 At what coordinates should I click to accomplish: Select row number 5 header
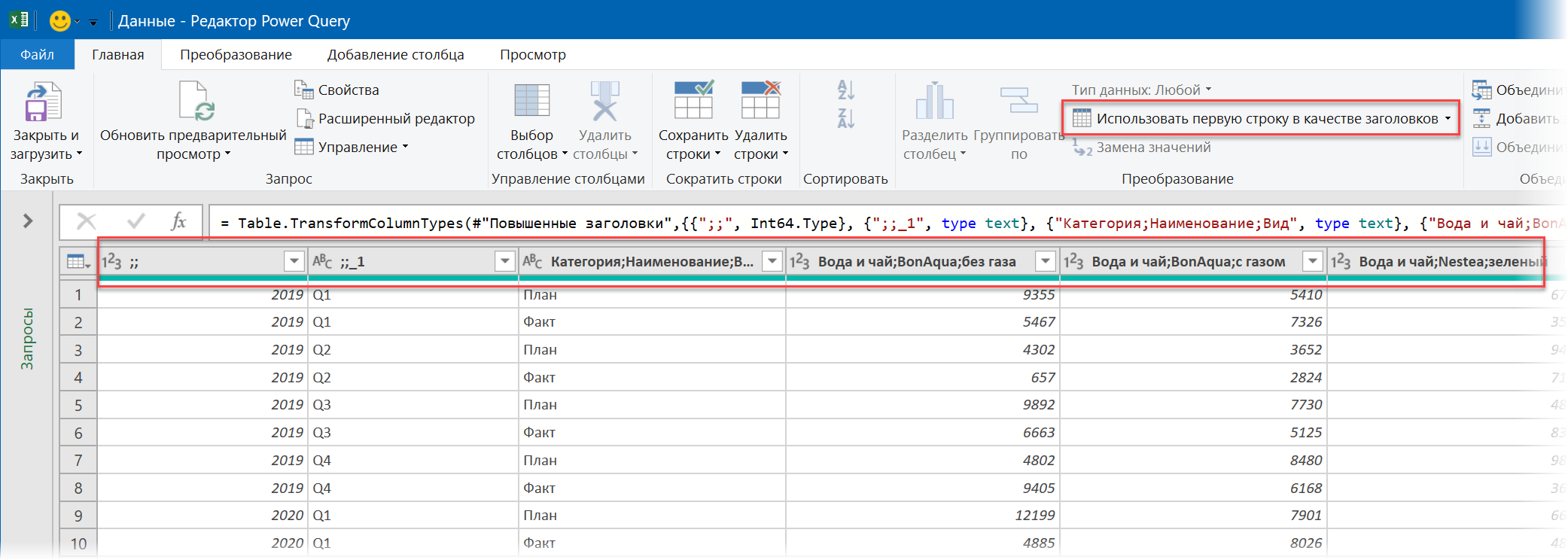coord(78,405)
